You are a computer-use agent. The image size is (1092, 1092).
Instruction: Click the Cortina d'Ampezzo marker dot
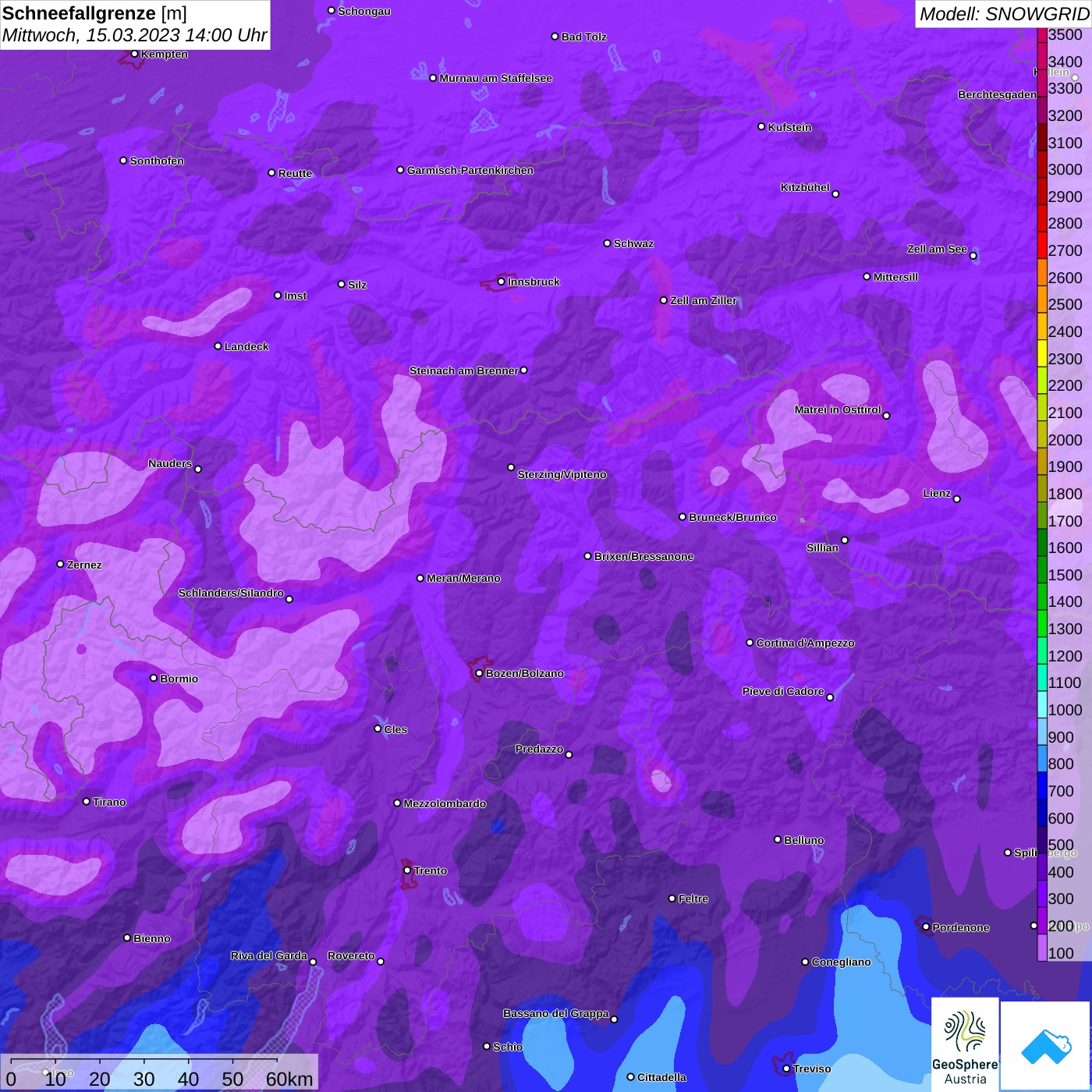[x=750, y=643]
